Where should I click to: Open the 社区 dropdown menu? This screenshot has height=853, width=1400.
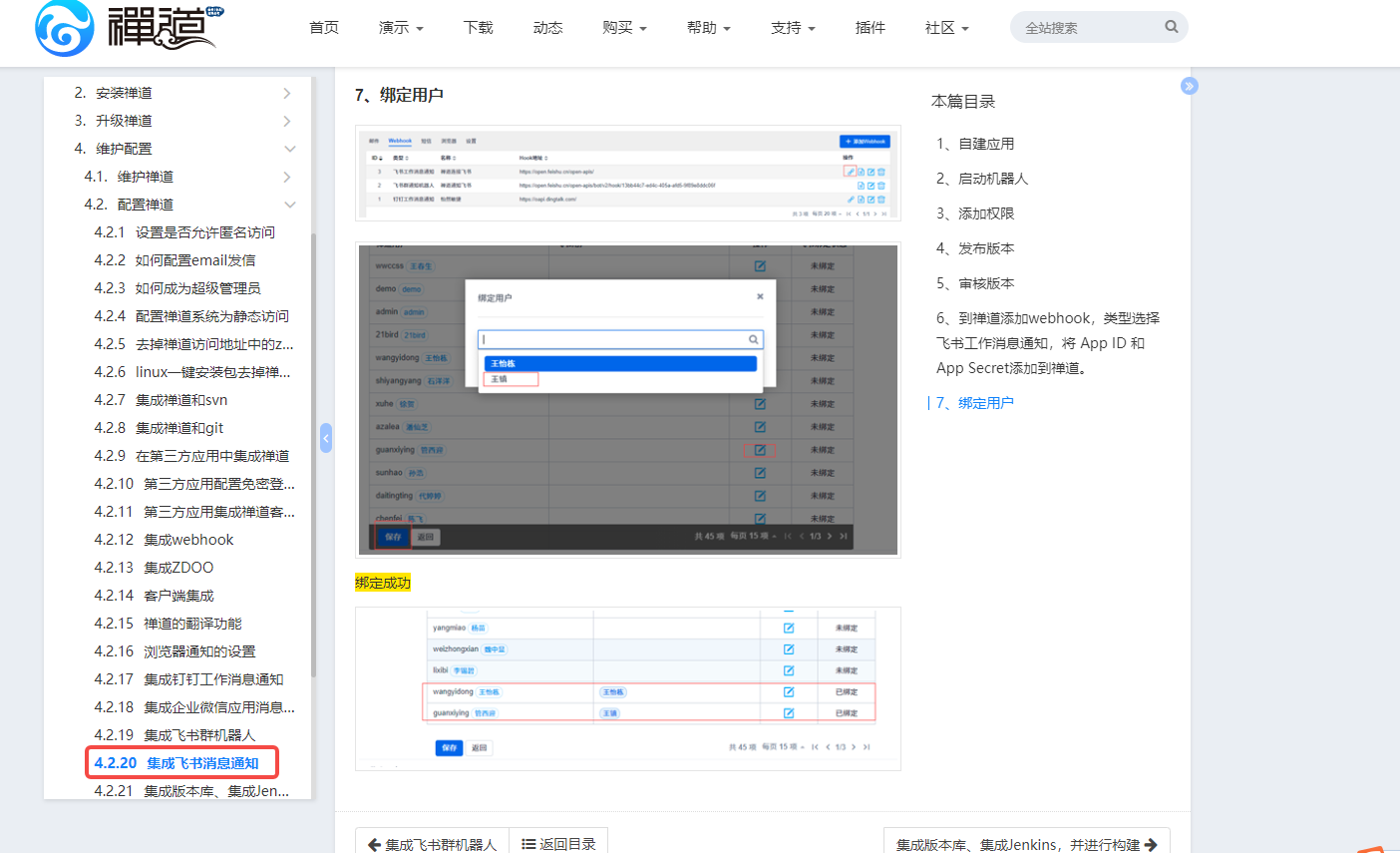pyautogui.click(x=946, y=28)
